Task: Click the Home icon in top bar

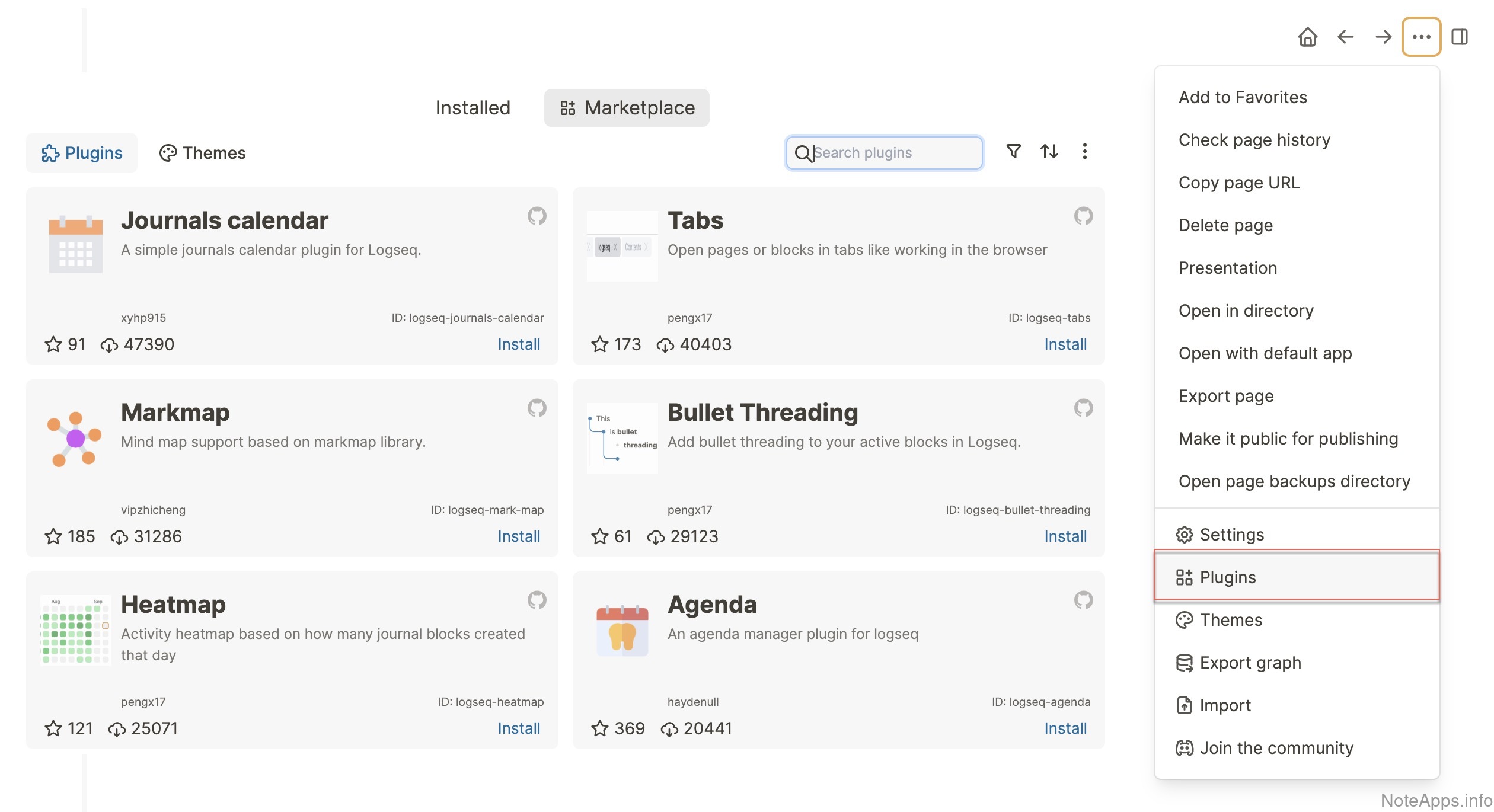Action: click(x=1307, y=37)
